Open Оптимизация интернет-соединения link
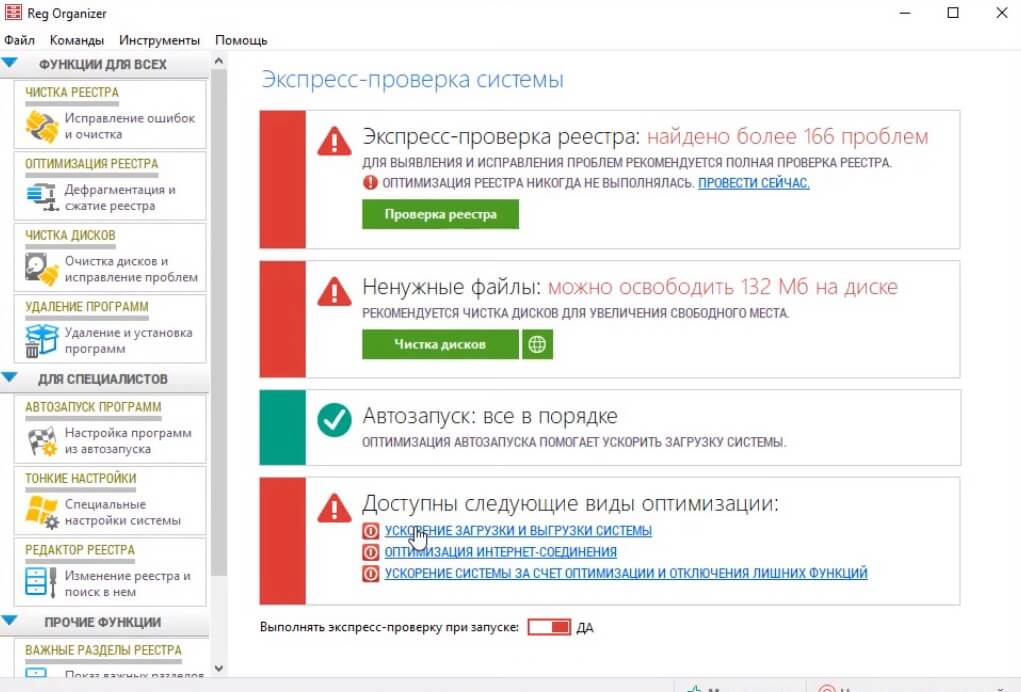 click(500, 553)
